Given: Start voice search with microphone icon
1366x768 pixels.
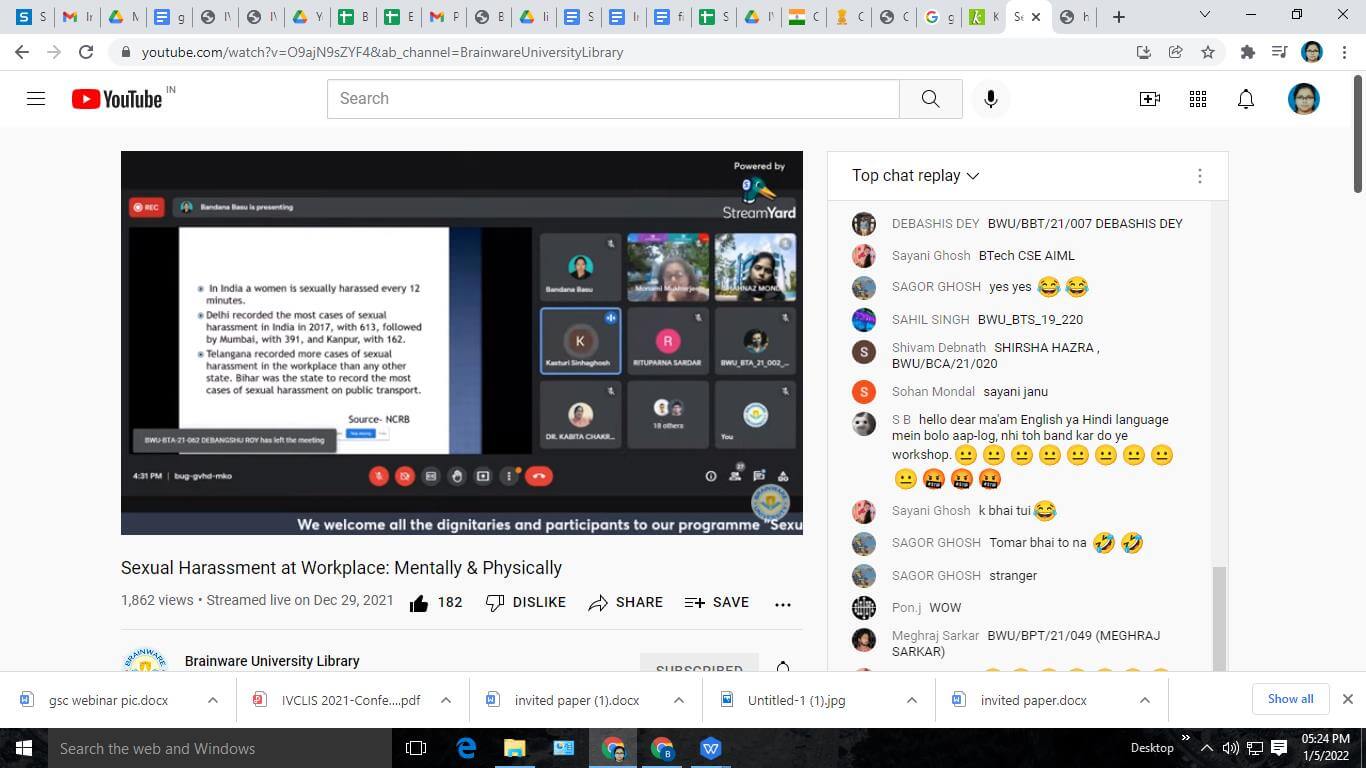Looking at the screenshot, I should (x=990, y=99).
